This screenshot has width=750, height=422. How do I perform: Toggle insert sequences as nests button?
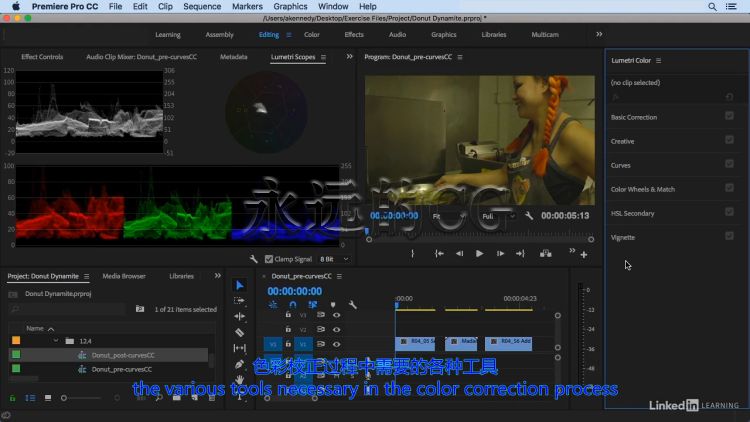273,305
